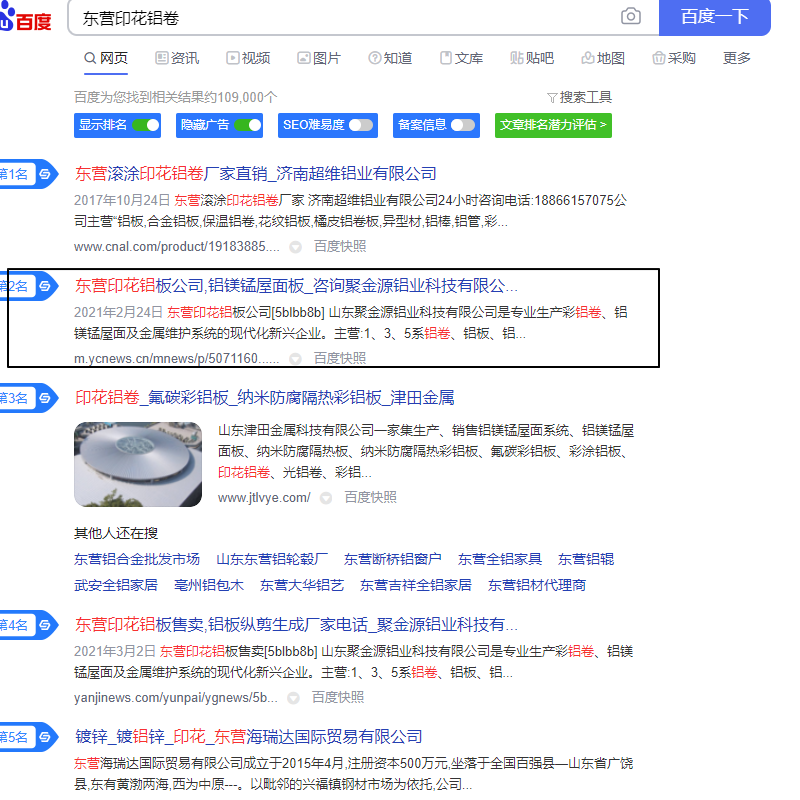Click the related search 东营铝材代理商
The image size is (800, 800).
pyautogui.click(x=537, y=585)
